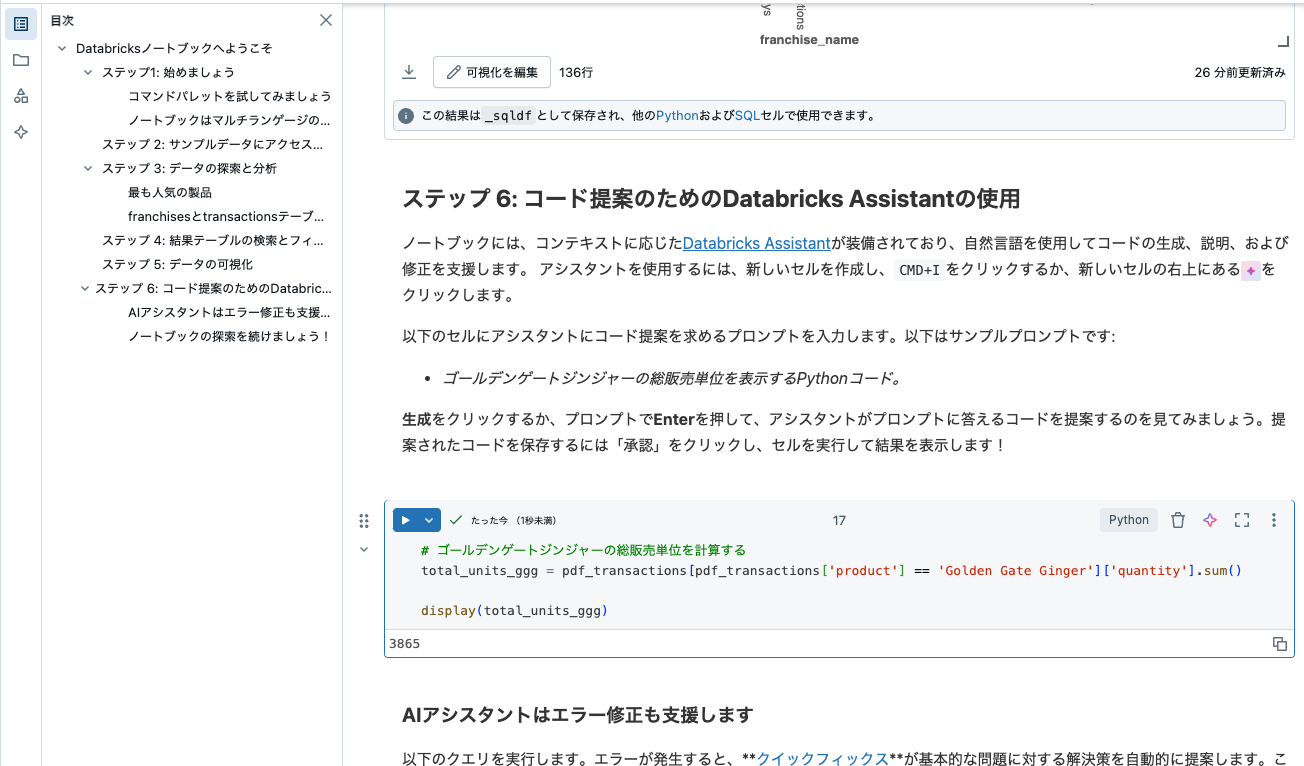Open the catalog schema browser icon

(21, 96)
